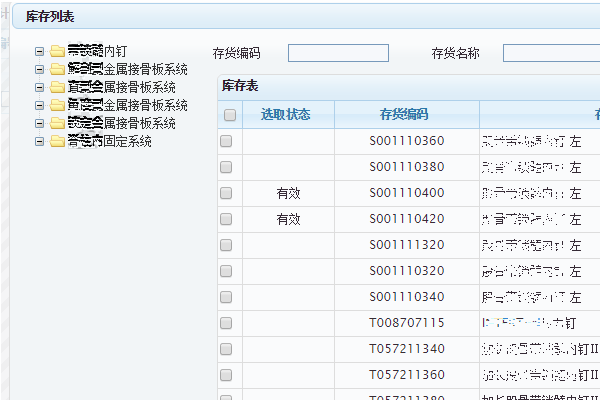The height and width of the screenshot is (400, 600).
Task: Check the row S001110340 checkbox
Action: 226,297
